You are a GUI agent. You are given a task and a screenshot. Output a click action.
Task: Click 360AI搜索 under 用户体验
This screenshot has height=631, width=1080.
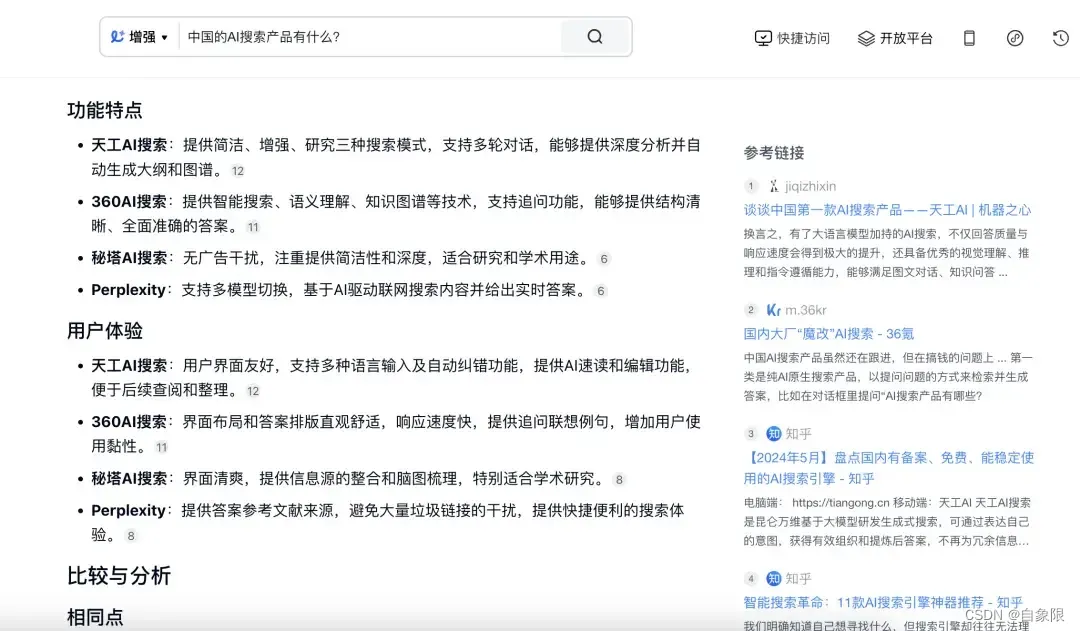point(129,422)
